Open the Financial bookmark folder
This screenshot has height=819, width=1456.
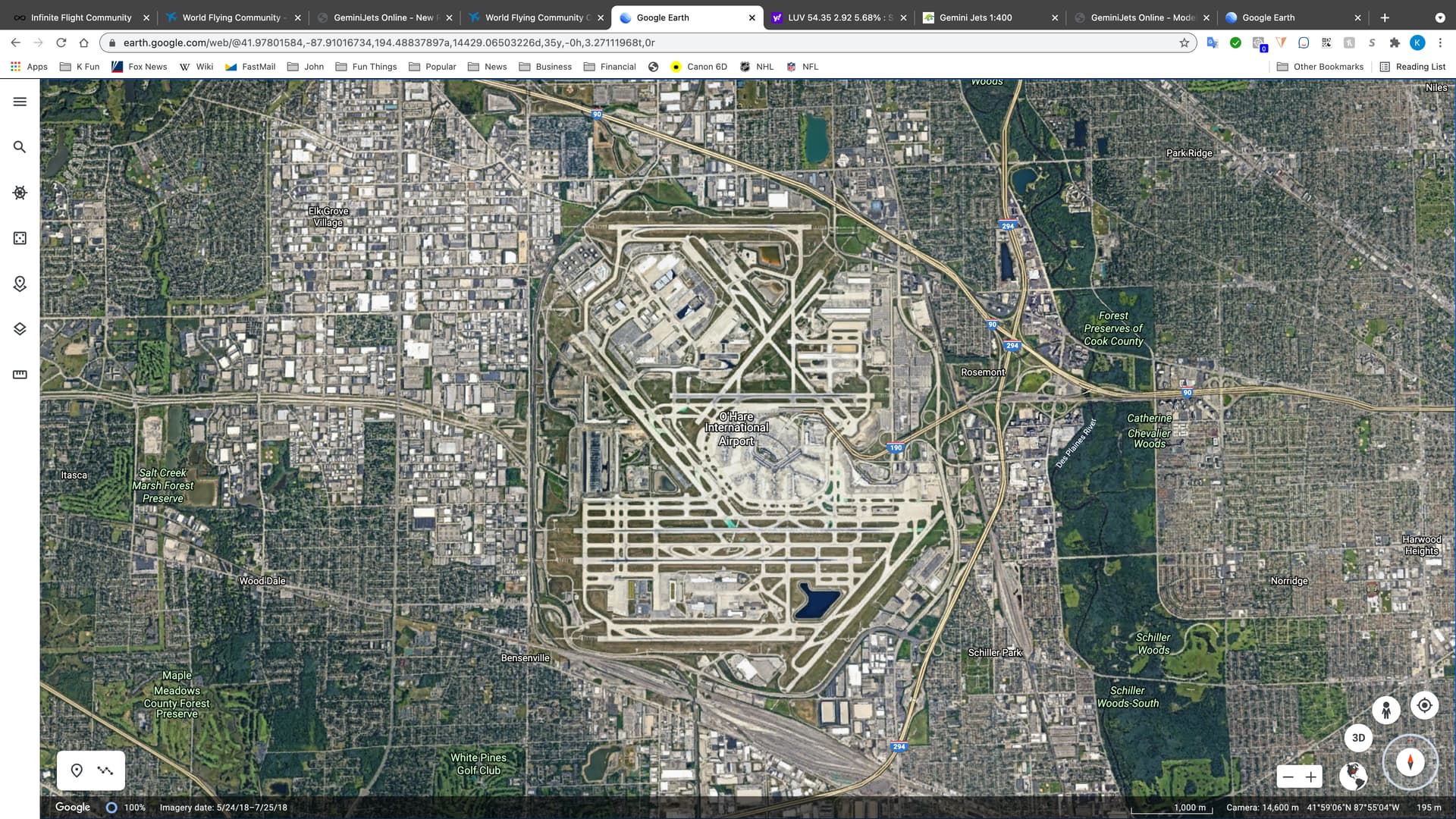[x=610, y=67]
